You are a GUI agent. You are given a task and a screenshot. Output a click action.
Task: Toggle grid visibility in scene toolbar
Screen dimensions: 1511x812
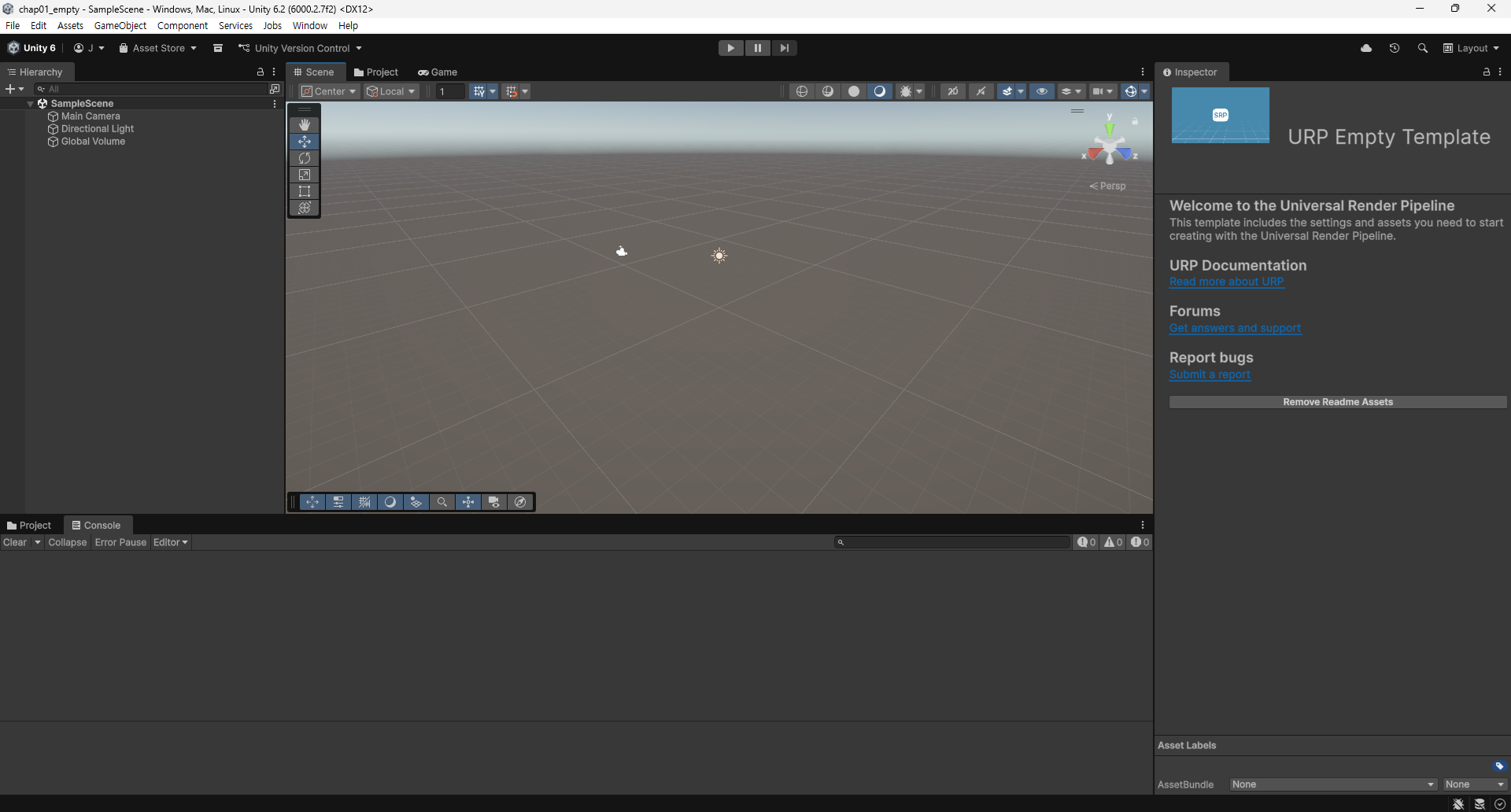[x=478, y=91]
